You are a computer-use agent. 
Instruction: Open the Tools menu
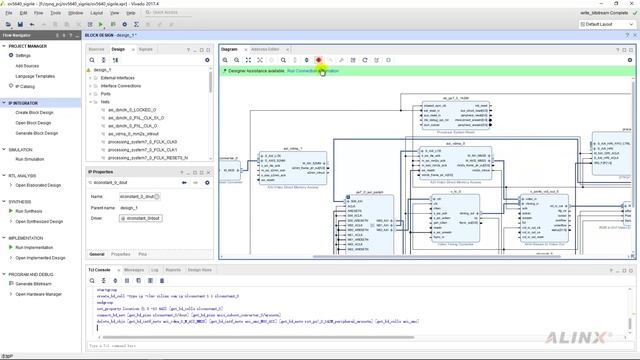pyautogui.click(x=56, y=13)
